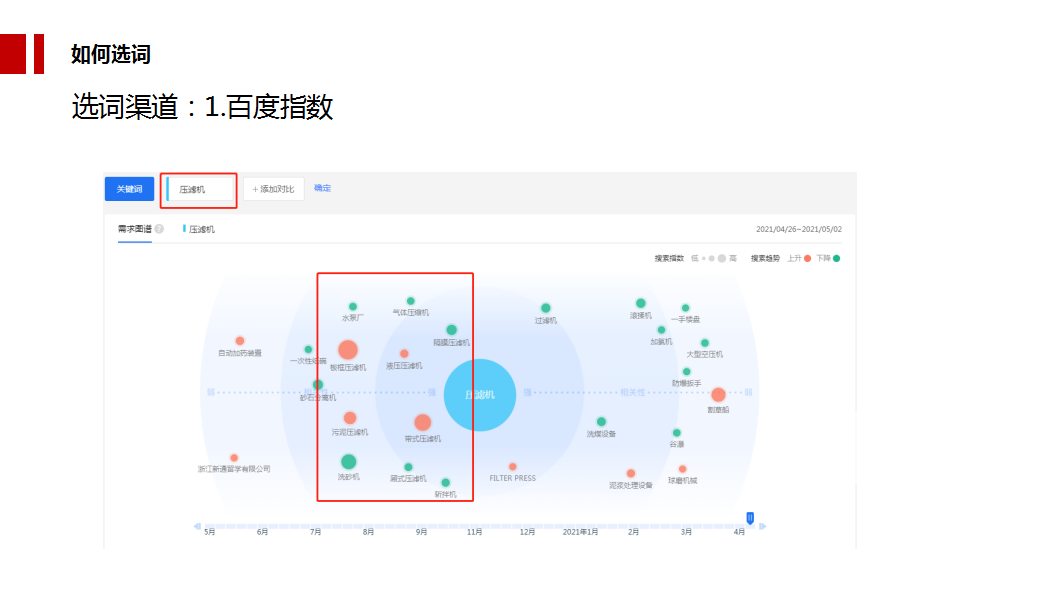The width and height of the screenshot is (1055, 592).
Task: Click the blue 关键词 button
Action: pyautogui.click(x=129, y=189)
